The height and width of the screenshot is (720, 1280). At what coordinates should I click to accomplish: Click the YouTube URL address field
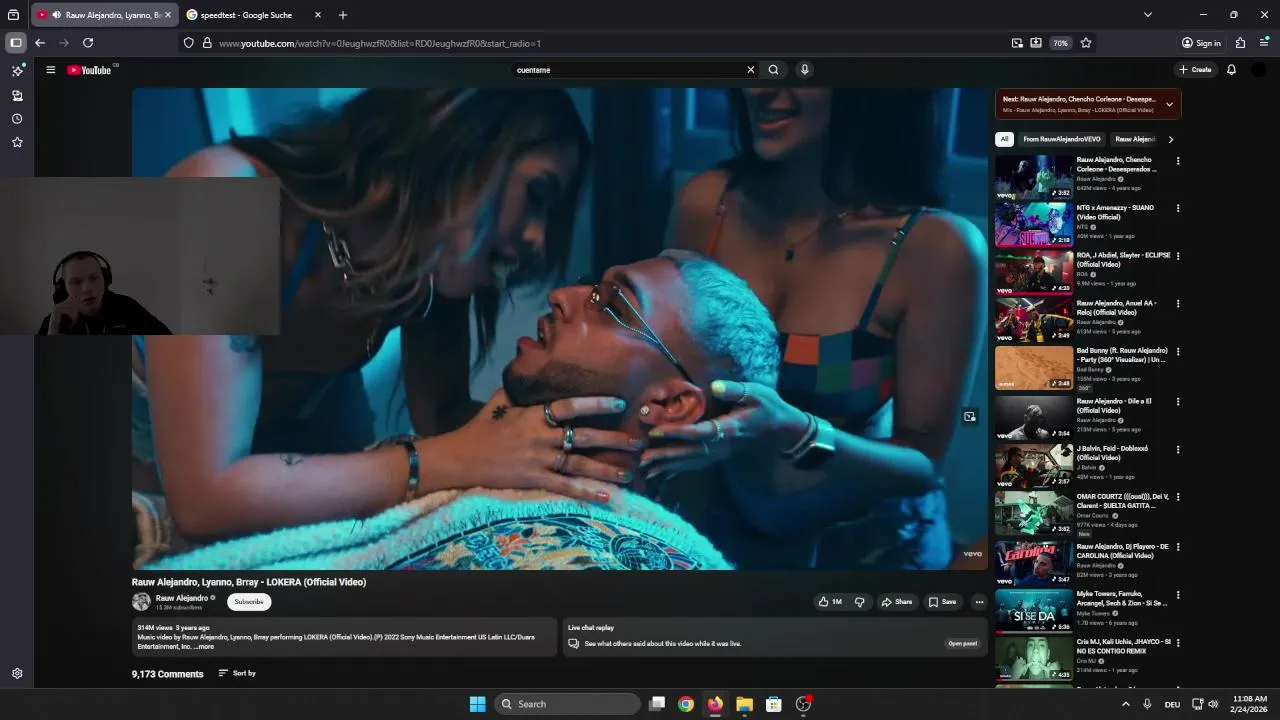pos(610,43)
